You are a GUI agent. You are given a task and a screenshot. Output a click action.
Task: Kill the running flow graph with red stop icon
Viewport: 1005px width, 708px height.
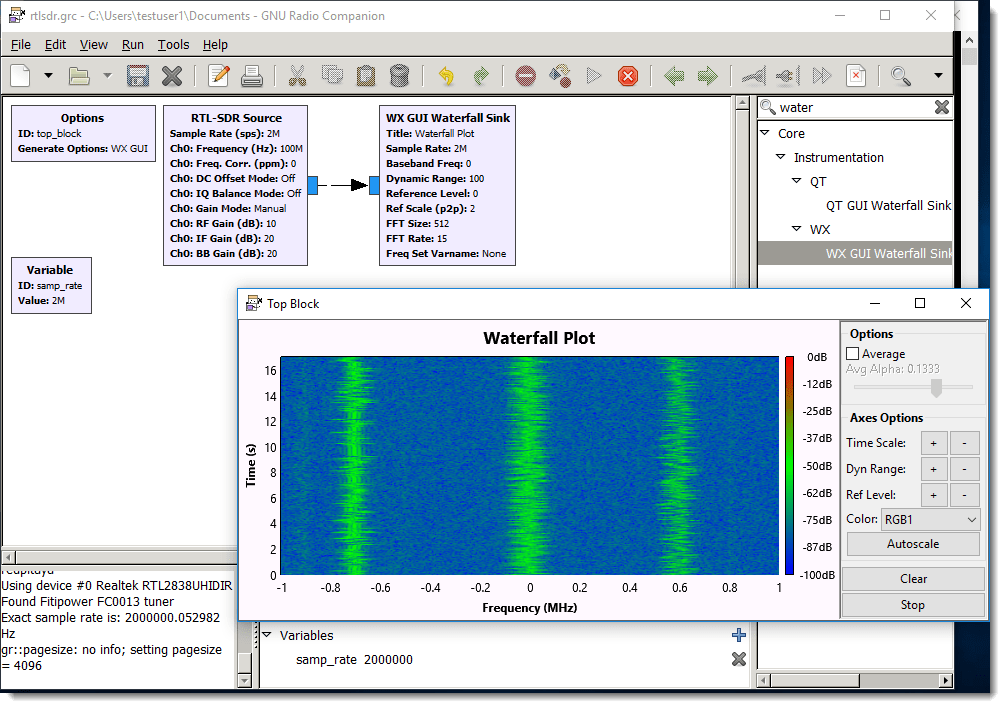pyautogui.click(x=627, y=76)
